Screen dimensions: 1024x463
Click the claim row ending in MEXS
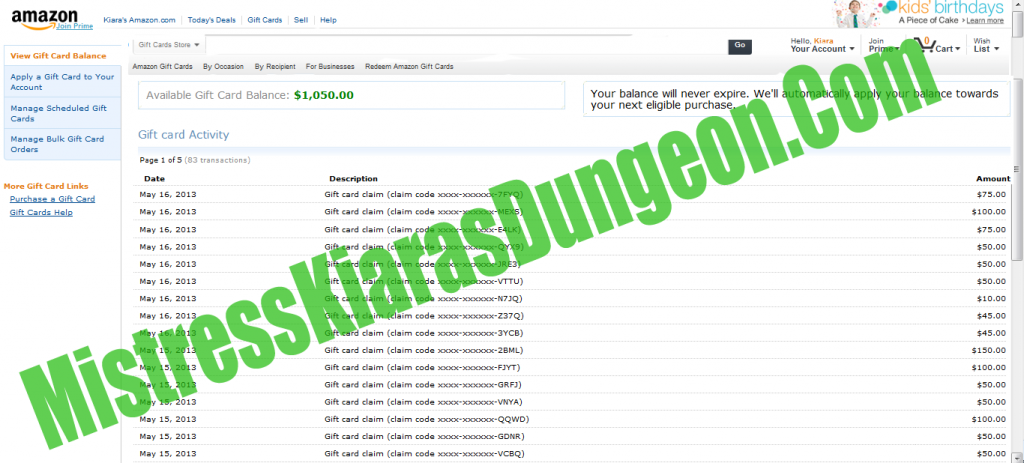(x=573, y=212)
